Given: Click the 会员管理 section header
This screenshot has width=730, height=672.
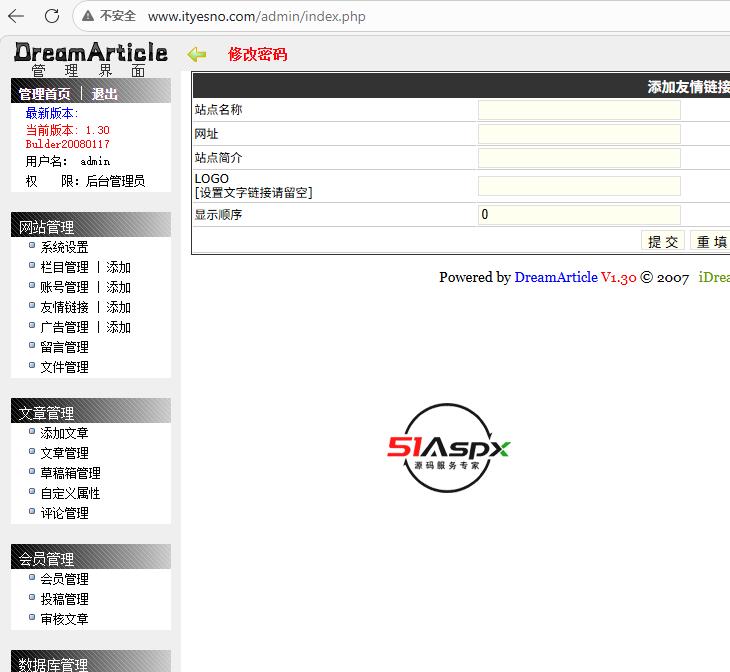Looking at the screenshot, I should pyautogui.click(x=91, y=557).
